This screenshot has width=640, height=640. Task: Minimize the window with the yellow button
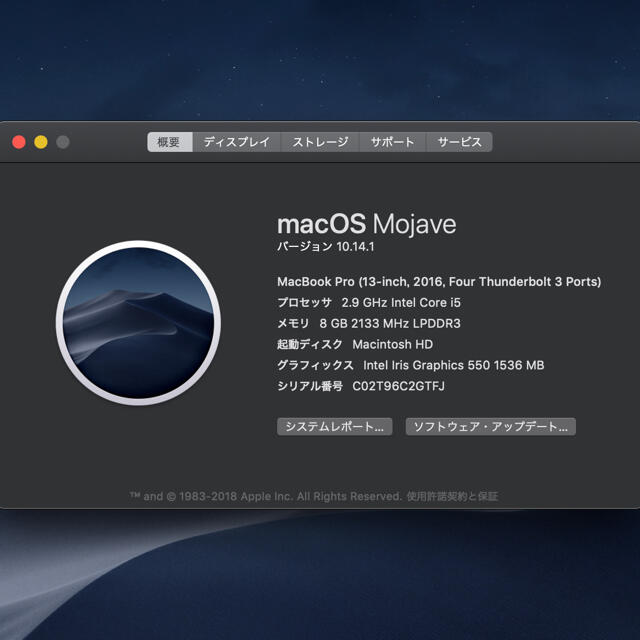click(x=41, y=142)
